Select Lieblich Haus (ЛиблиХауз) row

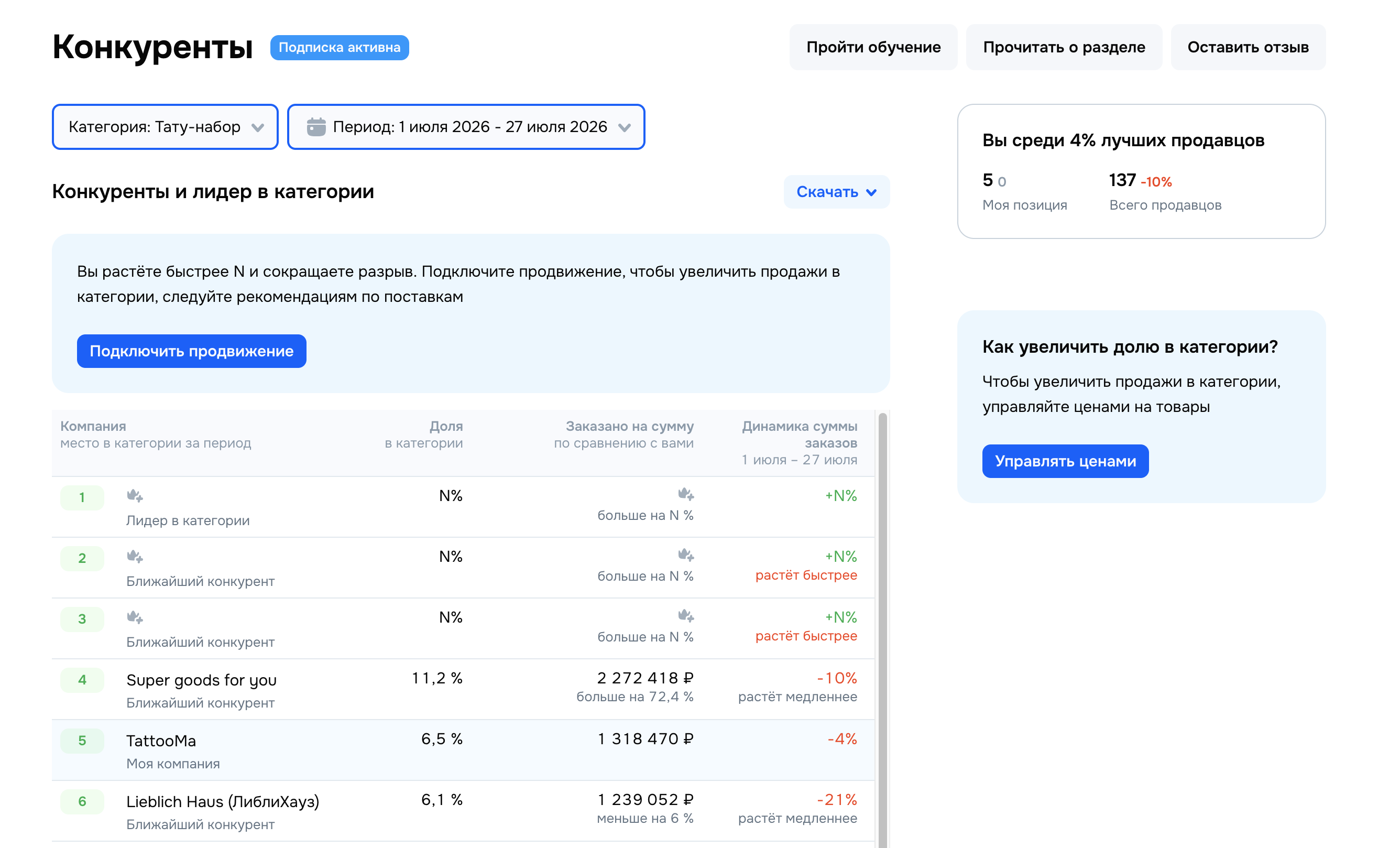pos(463,811)
